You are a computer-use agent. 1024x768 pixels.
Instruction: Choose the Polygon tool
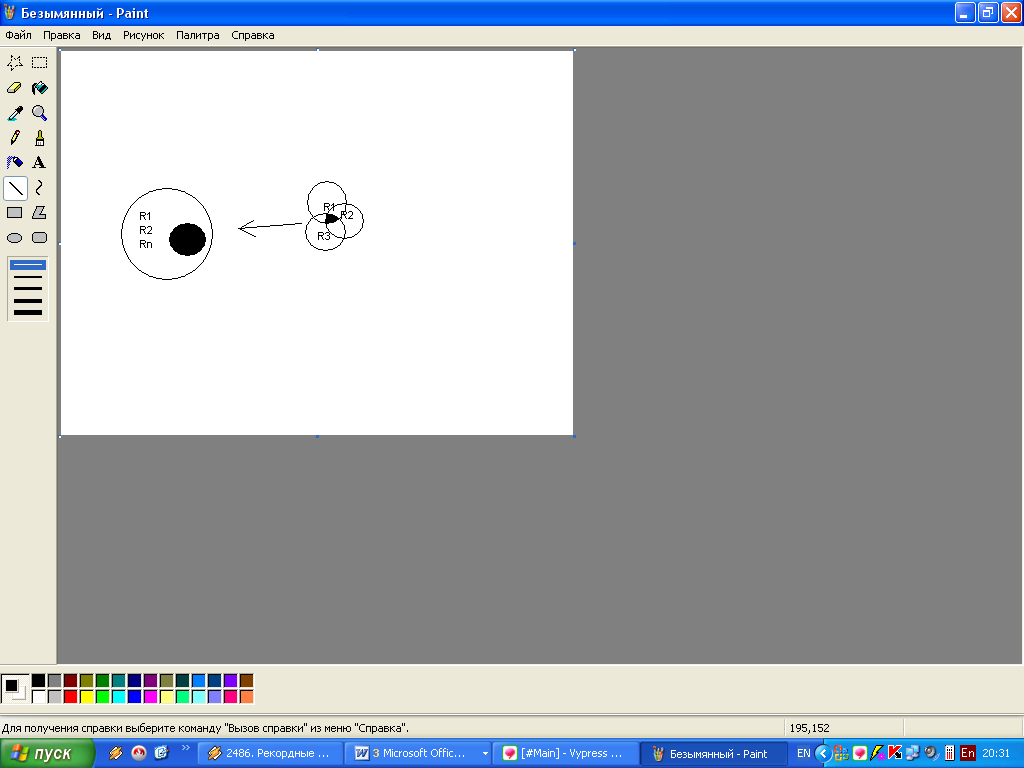(x=40, y=213)
